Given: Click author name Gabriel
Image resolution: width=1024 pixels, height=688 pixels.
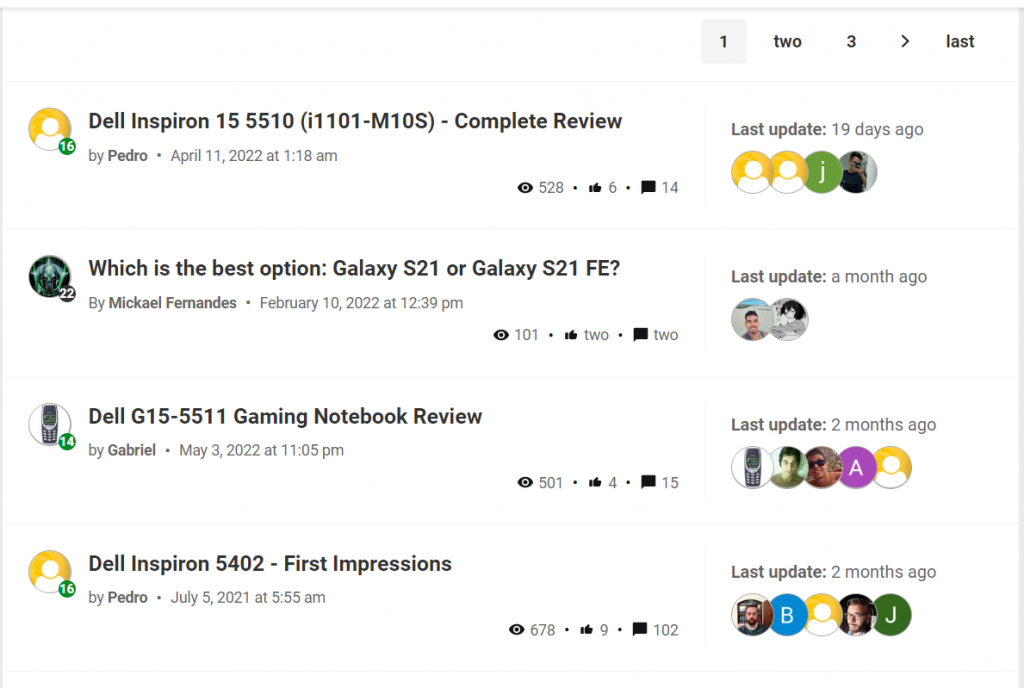Looking at the screenshot, I should click(132, 450).
